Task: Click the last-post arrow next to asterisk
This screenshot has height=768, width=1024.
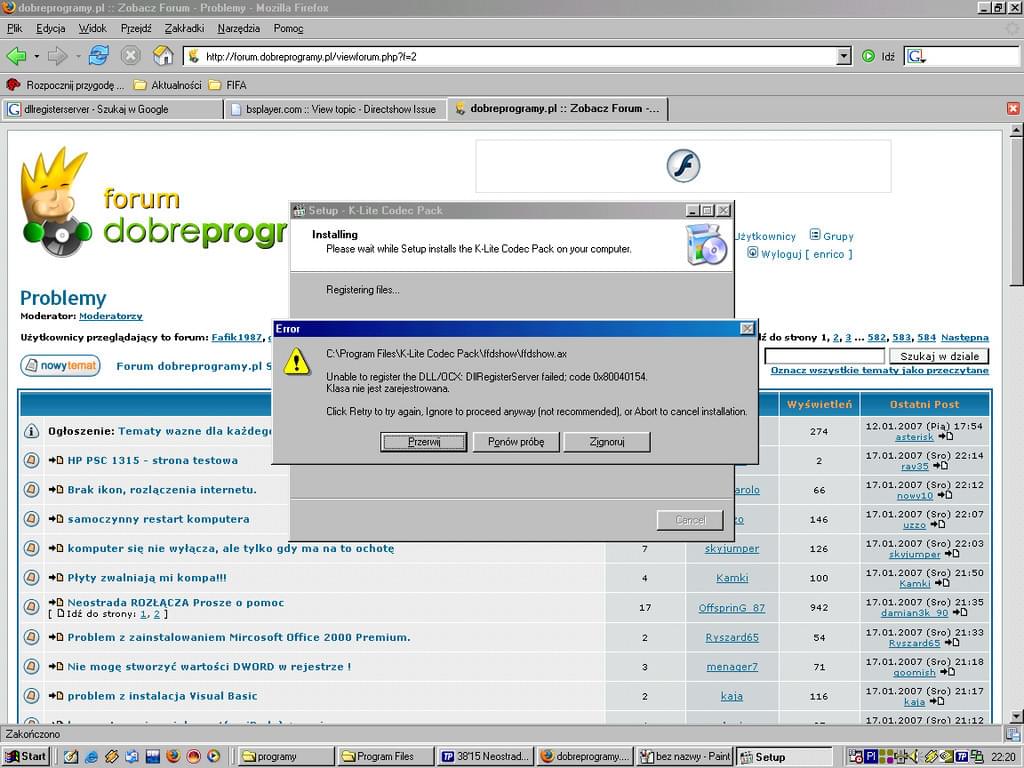Action: tap(946, 436)
